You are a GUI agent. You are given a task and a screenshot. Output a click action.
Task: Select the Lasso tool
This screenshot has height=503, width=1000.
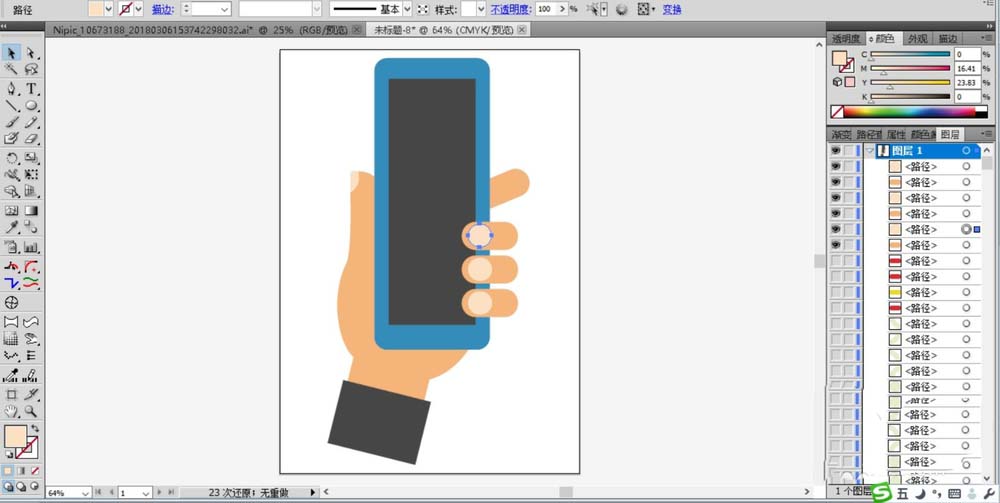(31, 69)
